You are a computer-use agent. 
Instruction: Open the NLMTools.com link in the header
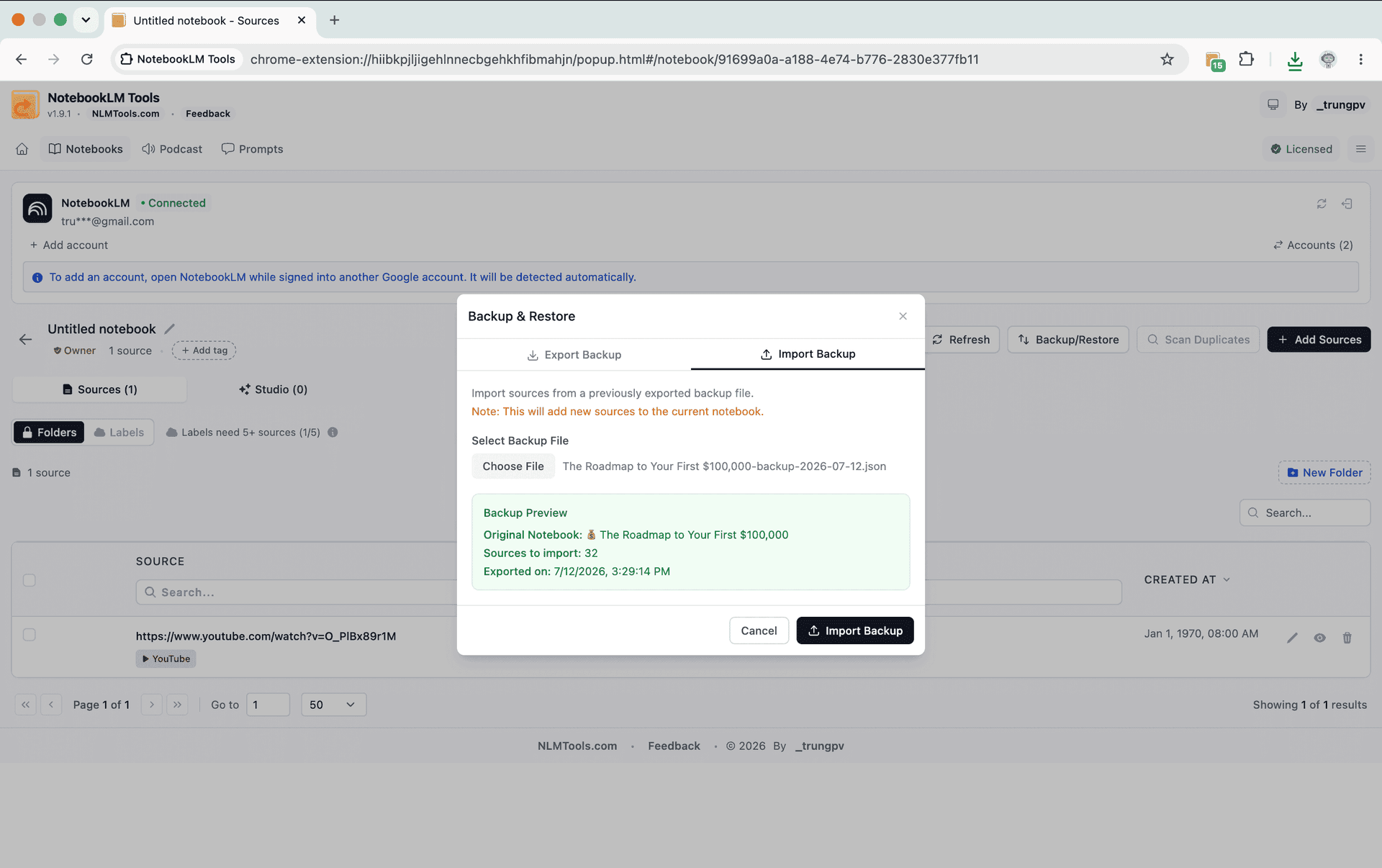125,114
